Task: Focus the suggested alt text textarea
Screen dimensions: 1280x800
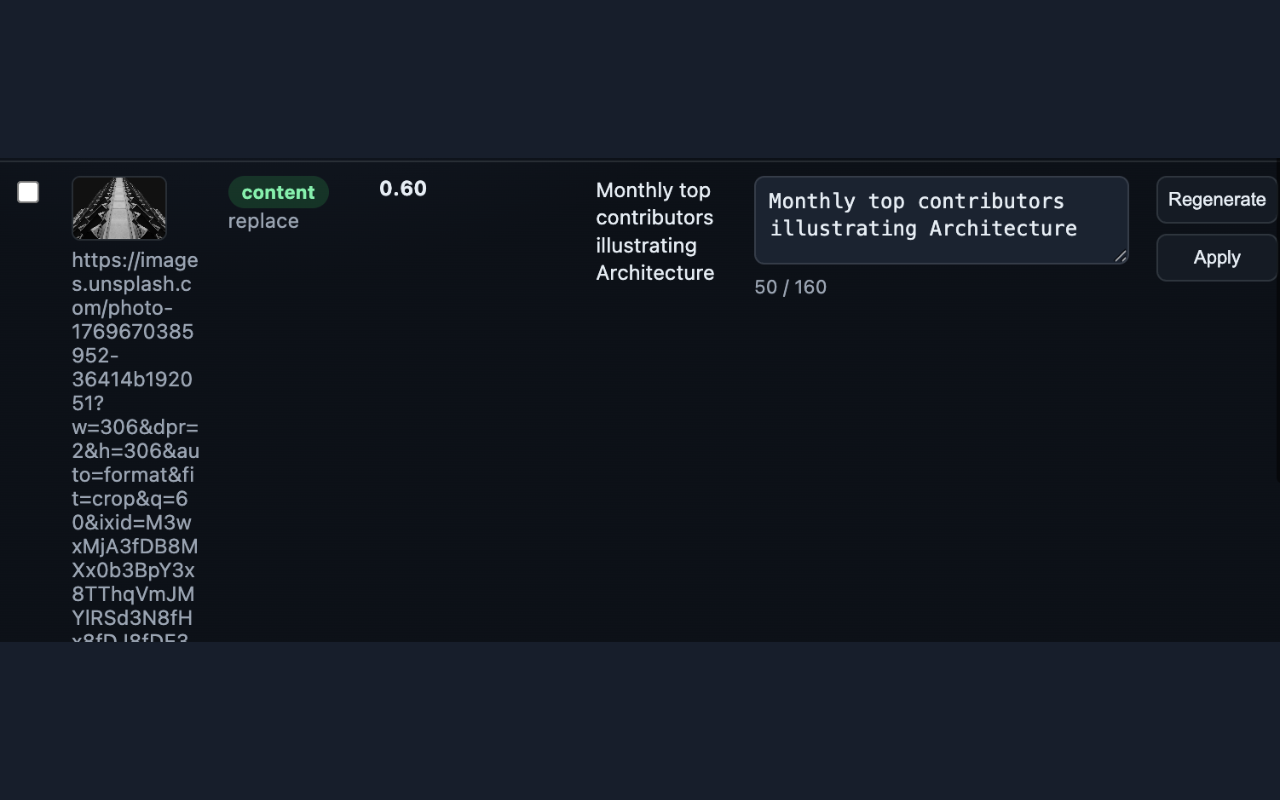Action: (941, 220)
